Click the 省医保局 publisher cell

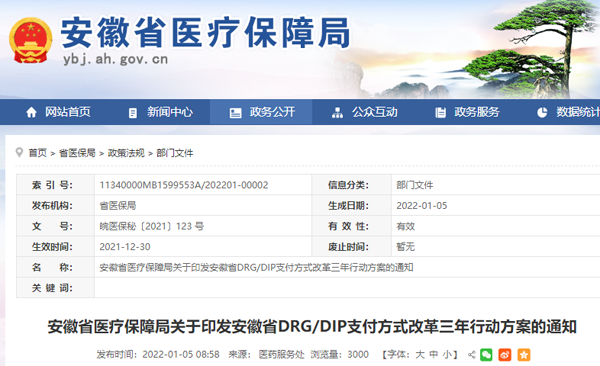[118, 206]
